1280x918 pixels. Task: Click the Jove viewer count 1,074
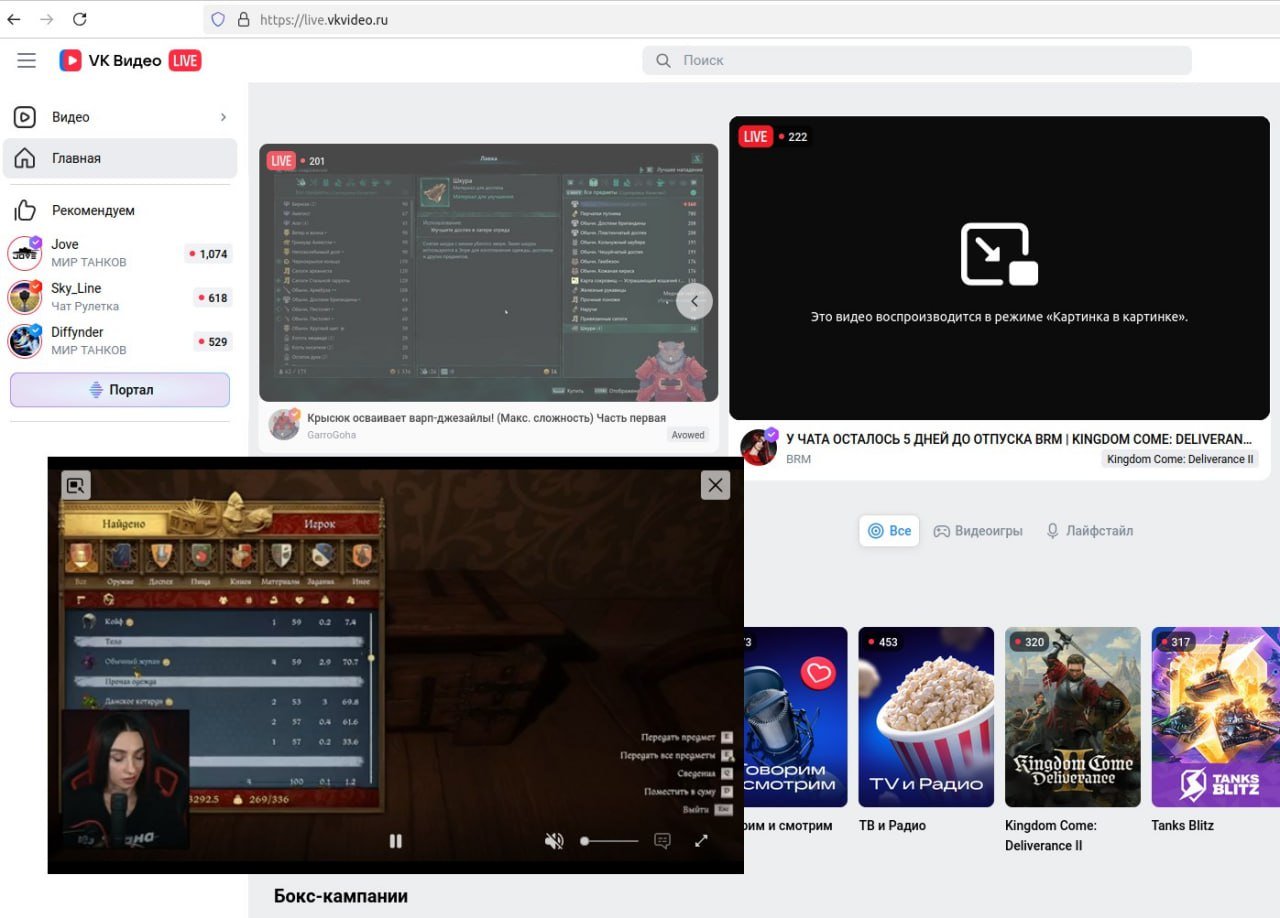click(208, 254)
